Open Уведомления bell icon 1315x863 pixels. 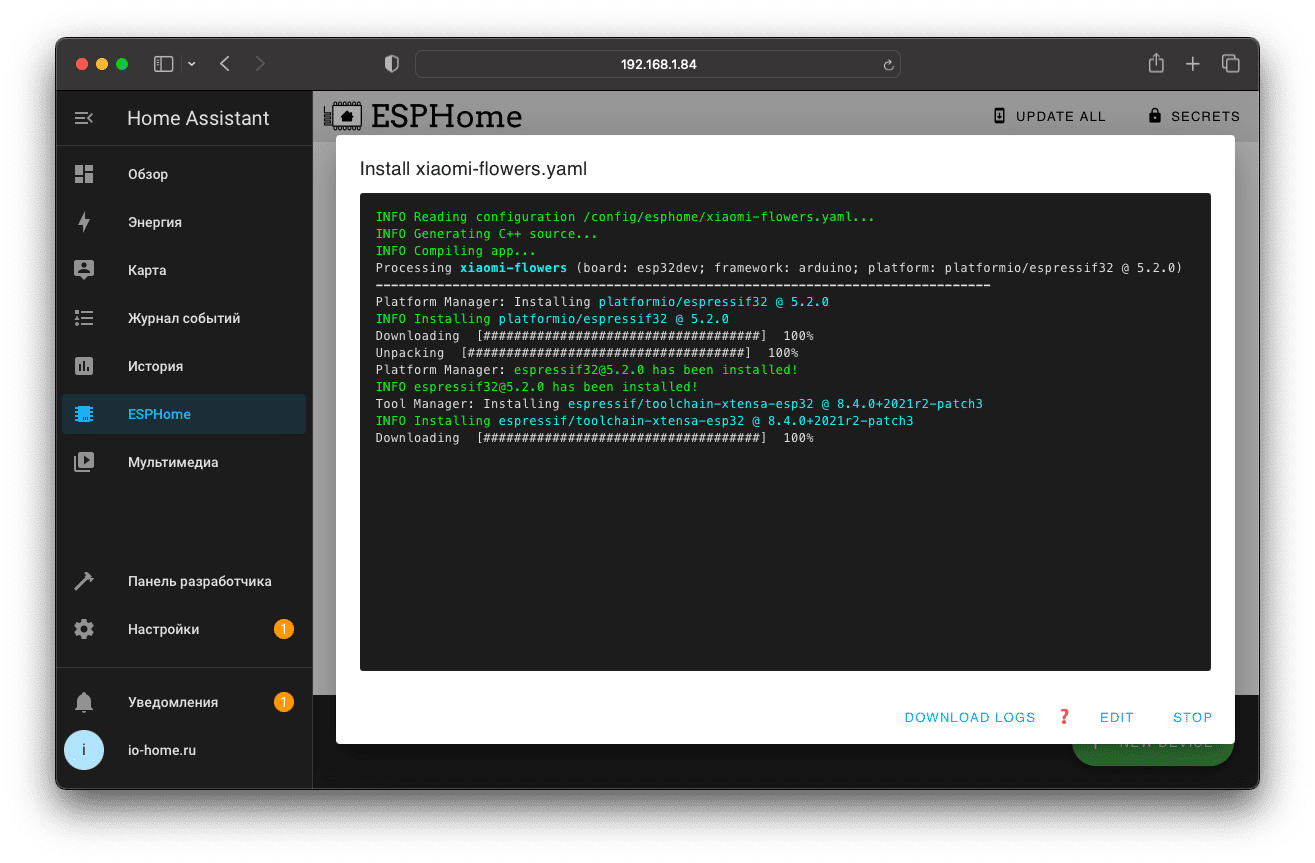click(84, 702)
